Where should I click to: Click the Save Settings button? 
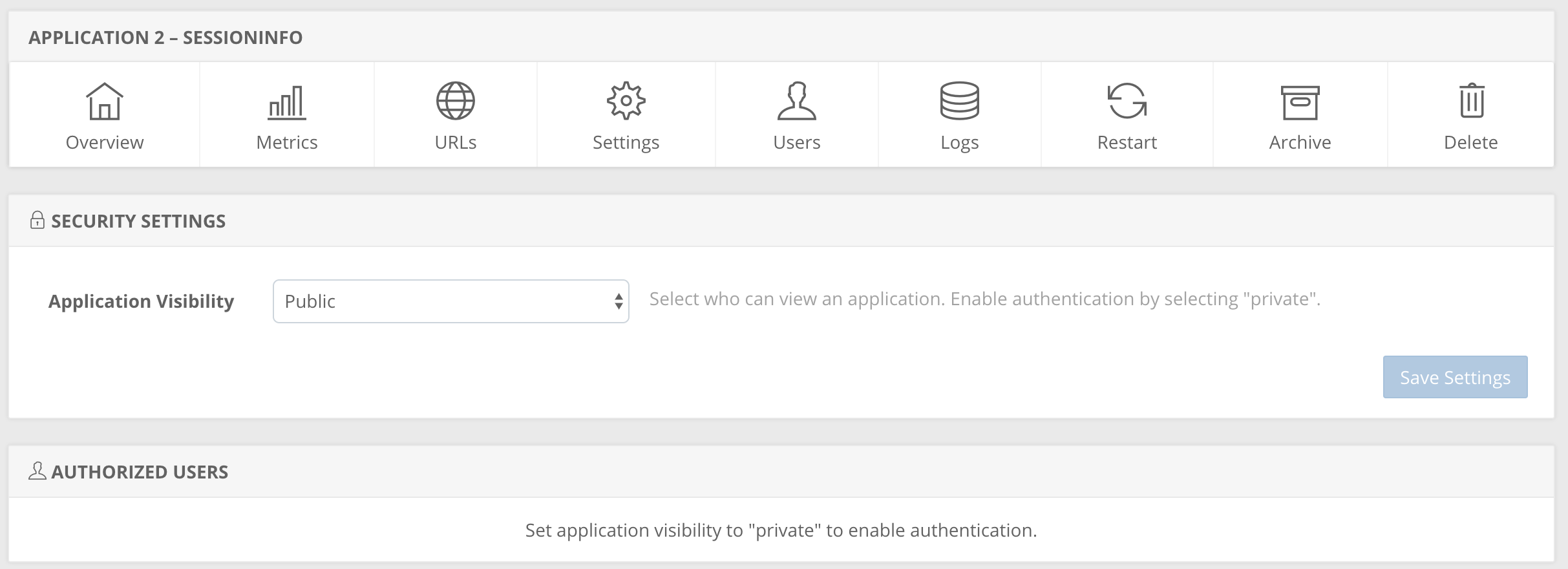pos(1456,377)
